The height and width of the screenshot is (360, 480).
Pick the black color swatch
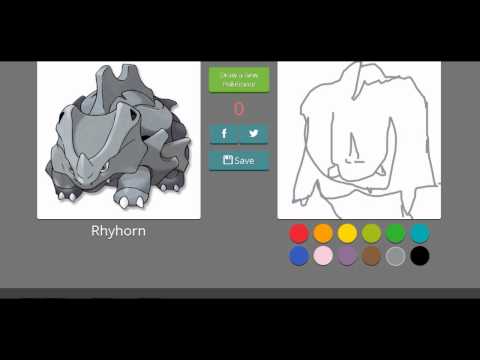click(420, 256)
